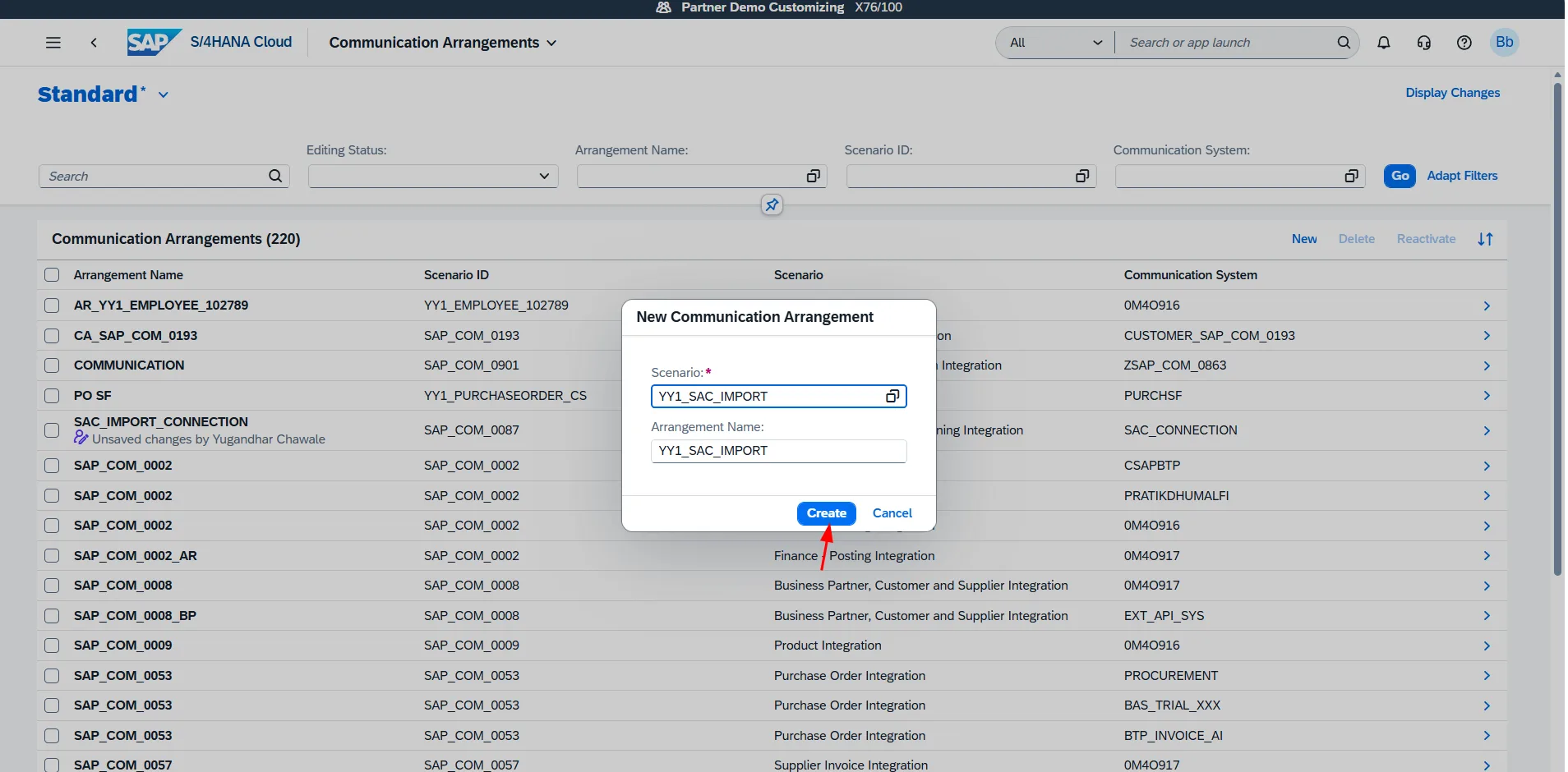Open details arrow for the PRATIKDHUMALFI row
The image size is (1568, 772).
coord(1487,496)
